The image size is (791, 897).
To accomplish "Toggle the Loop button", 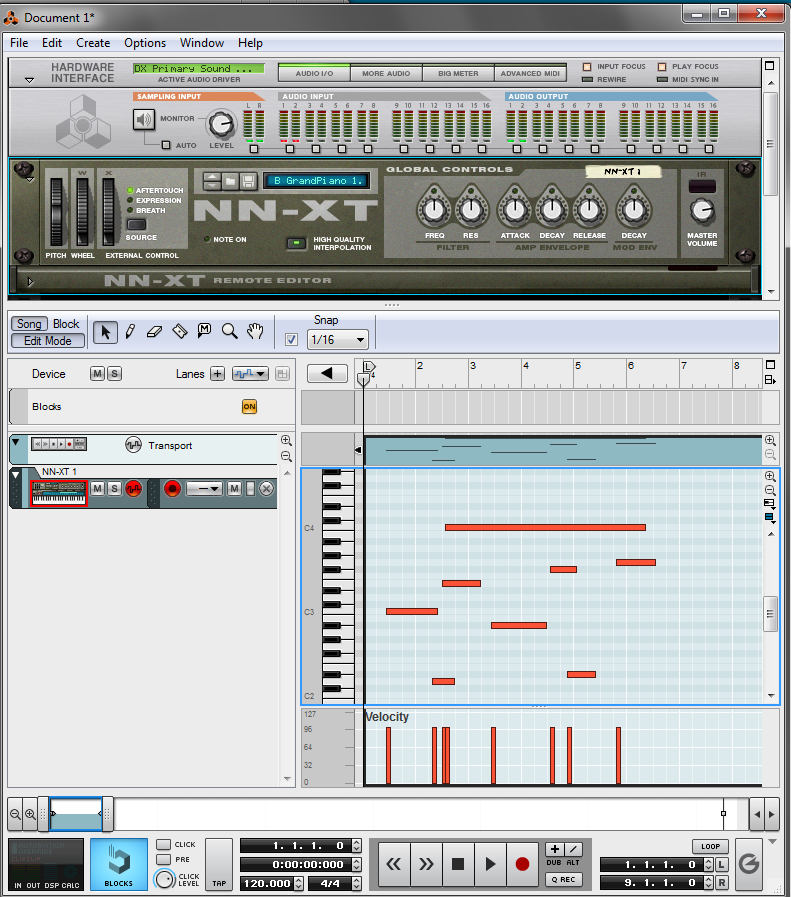I will 710,846.
